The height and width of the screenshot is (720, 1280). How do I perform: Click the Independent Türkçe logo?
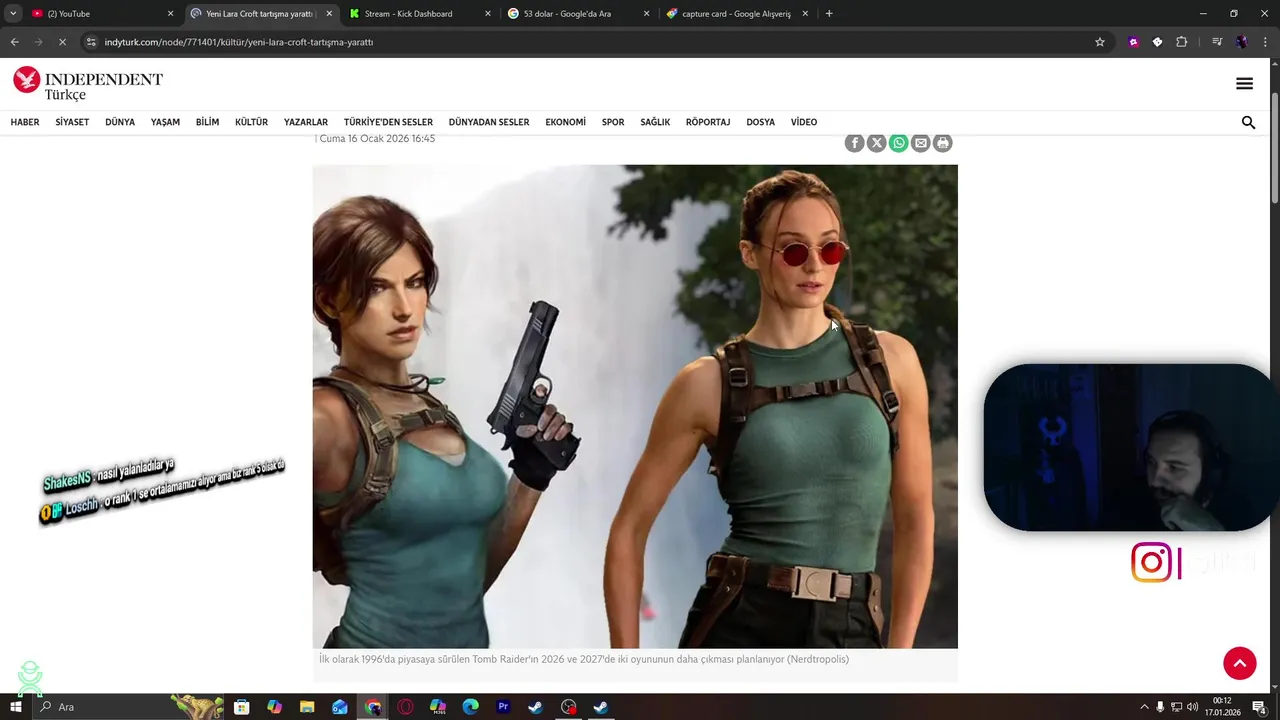pyautogui.click(x=88, y=84)
